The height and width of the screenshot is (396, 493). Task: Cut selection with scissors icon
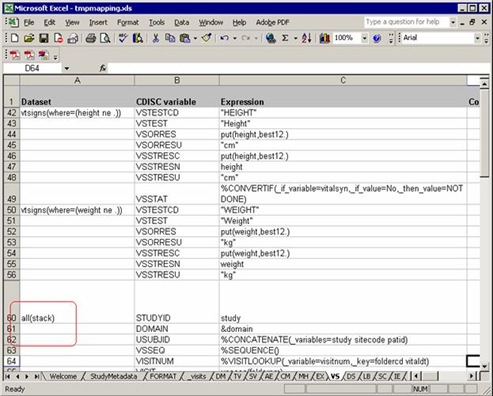(155, 38)
